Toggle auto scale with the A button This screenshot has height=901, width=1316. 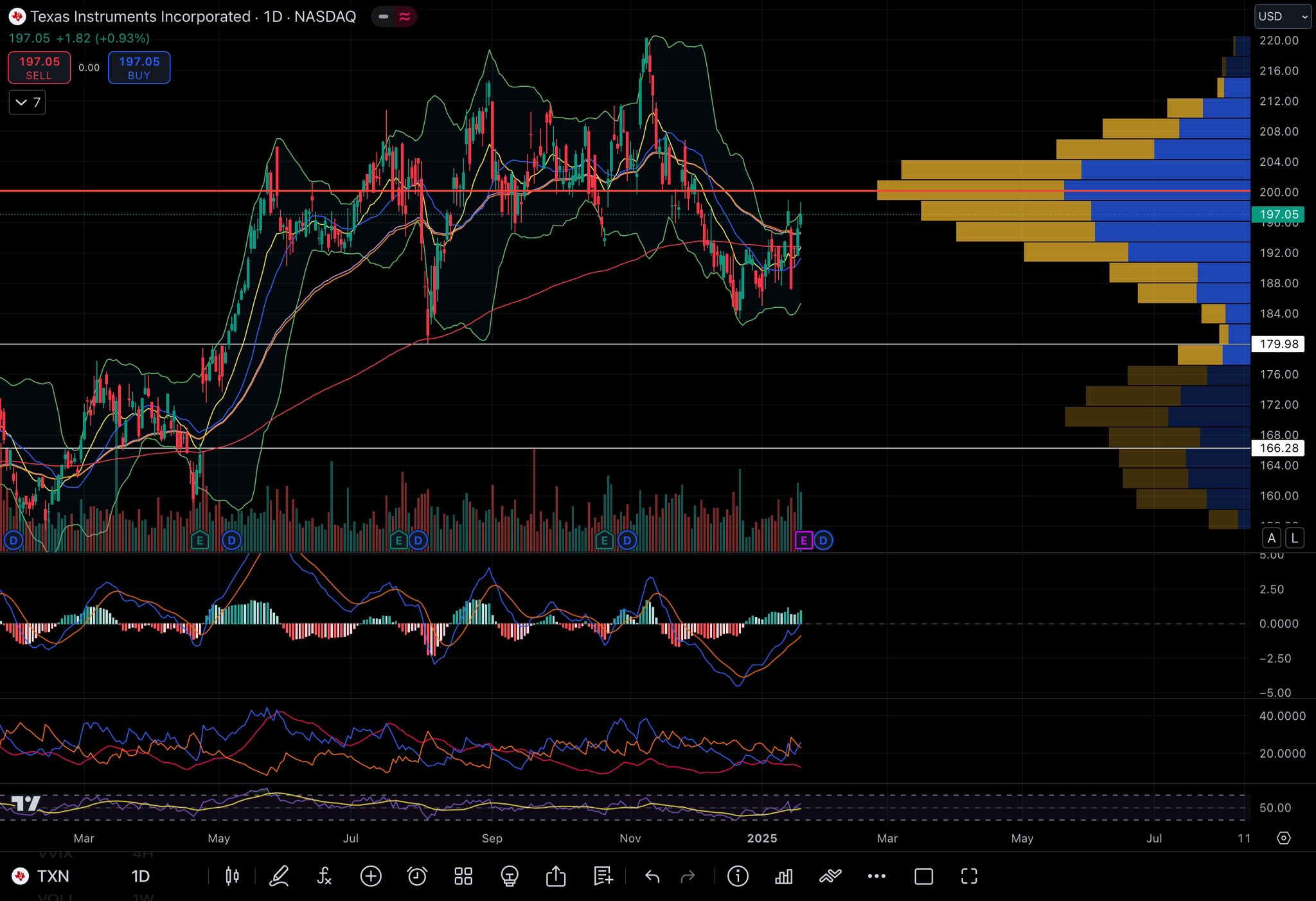coord(1272,538)
